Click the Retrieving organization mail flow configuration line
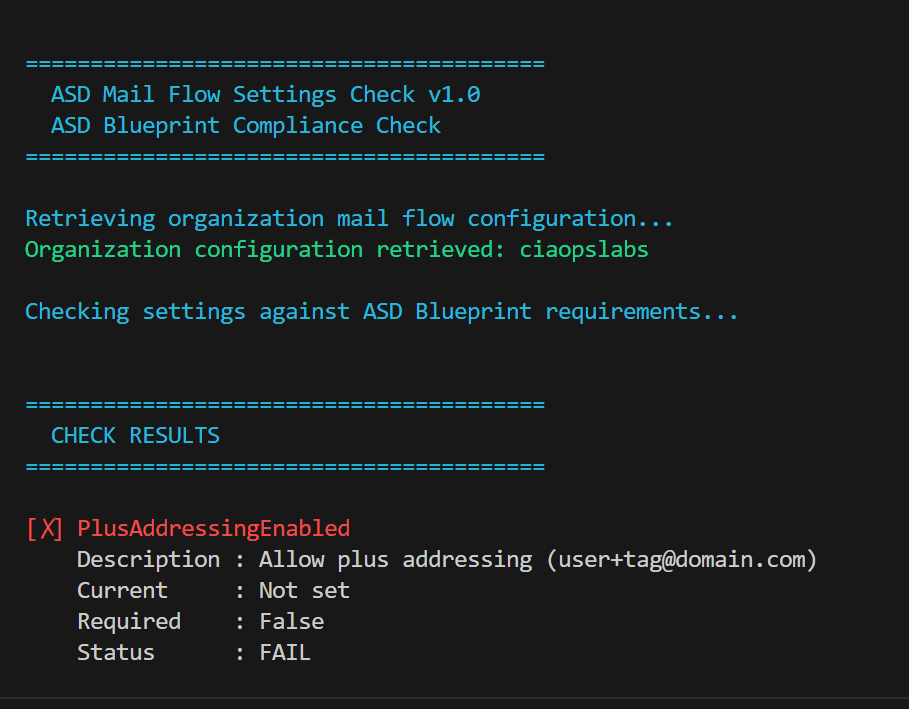 (x=349, y=219)
